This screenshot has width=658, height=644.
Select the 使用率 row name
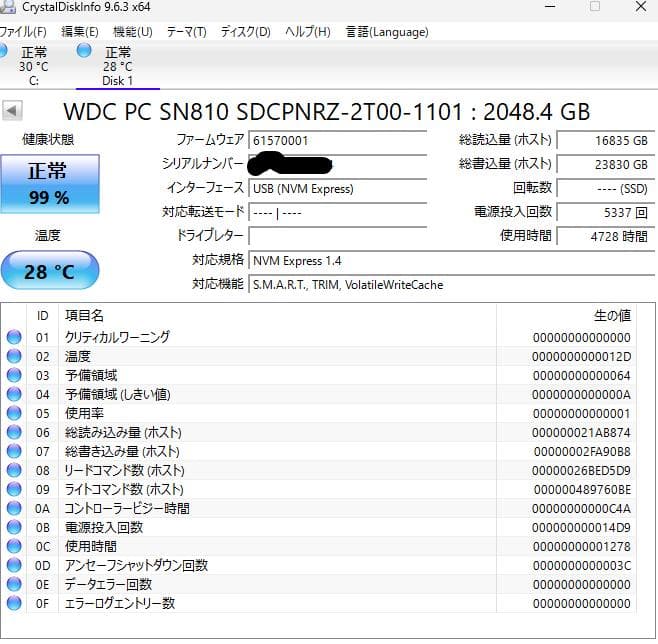(x=84, y=413)
